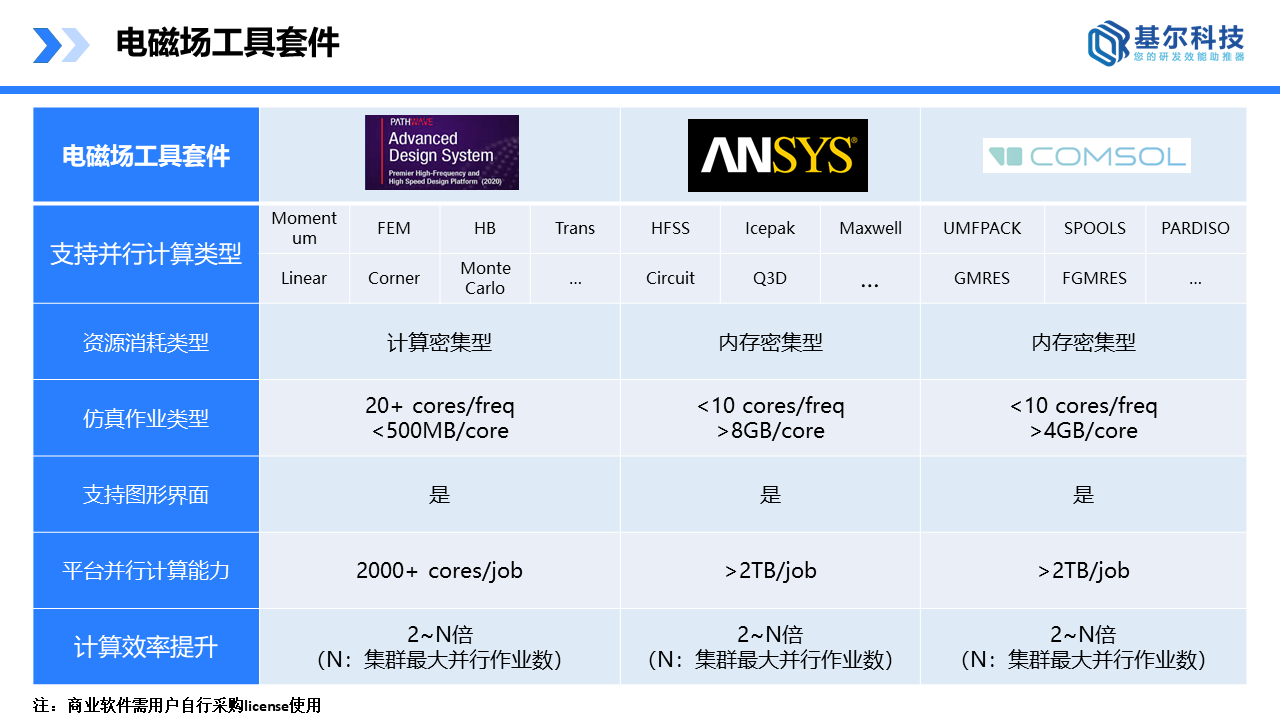Click the license footnote text at bottom

click(177, 705)
